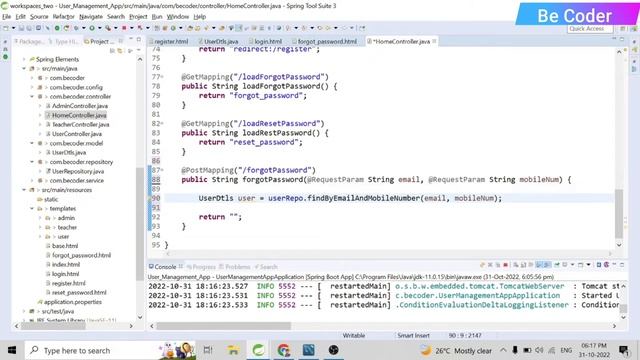Viewport: 640px width, 360px height.
Task: Click the Save toolbar icon
Action: click(x=22, y=28)
